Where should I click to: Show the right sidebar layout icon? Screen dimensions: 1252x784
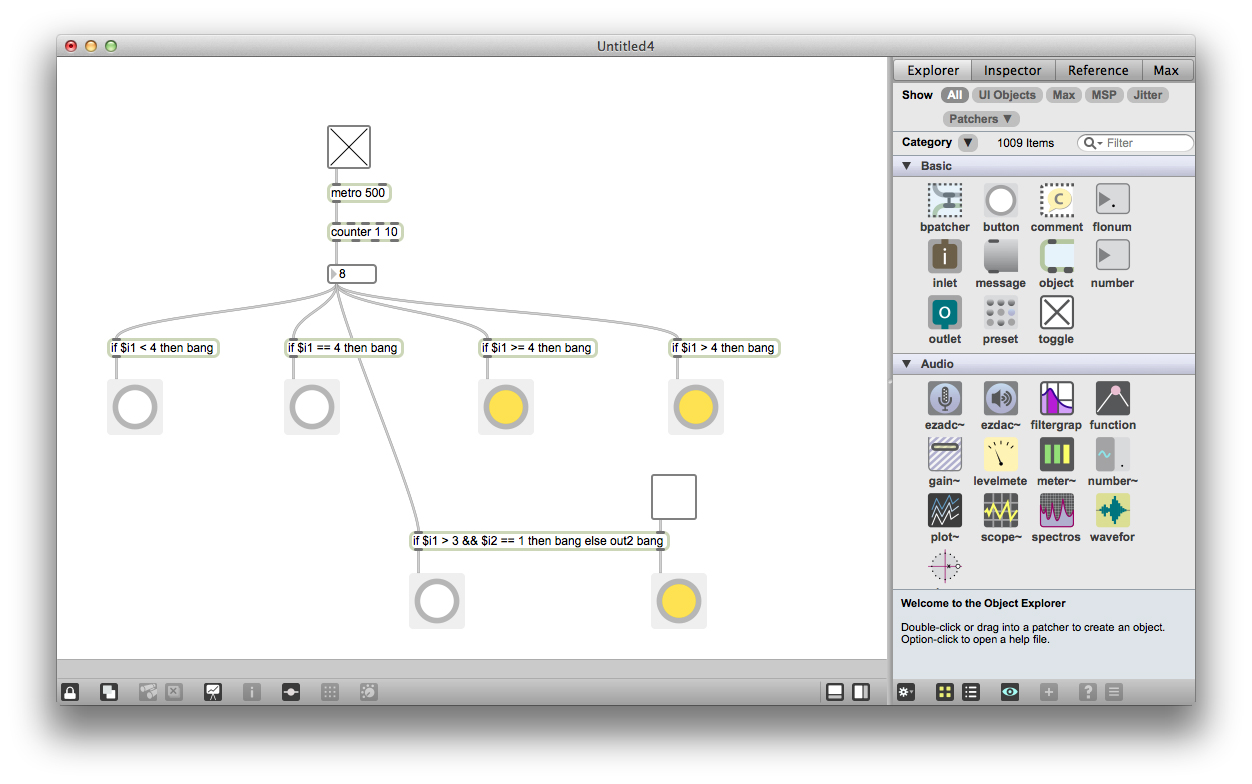point(861,691)
